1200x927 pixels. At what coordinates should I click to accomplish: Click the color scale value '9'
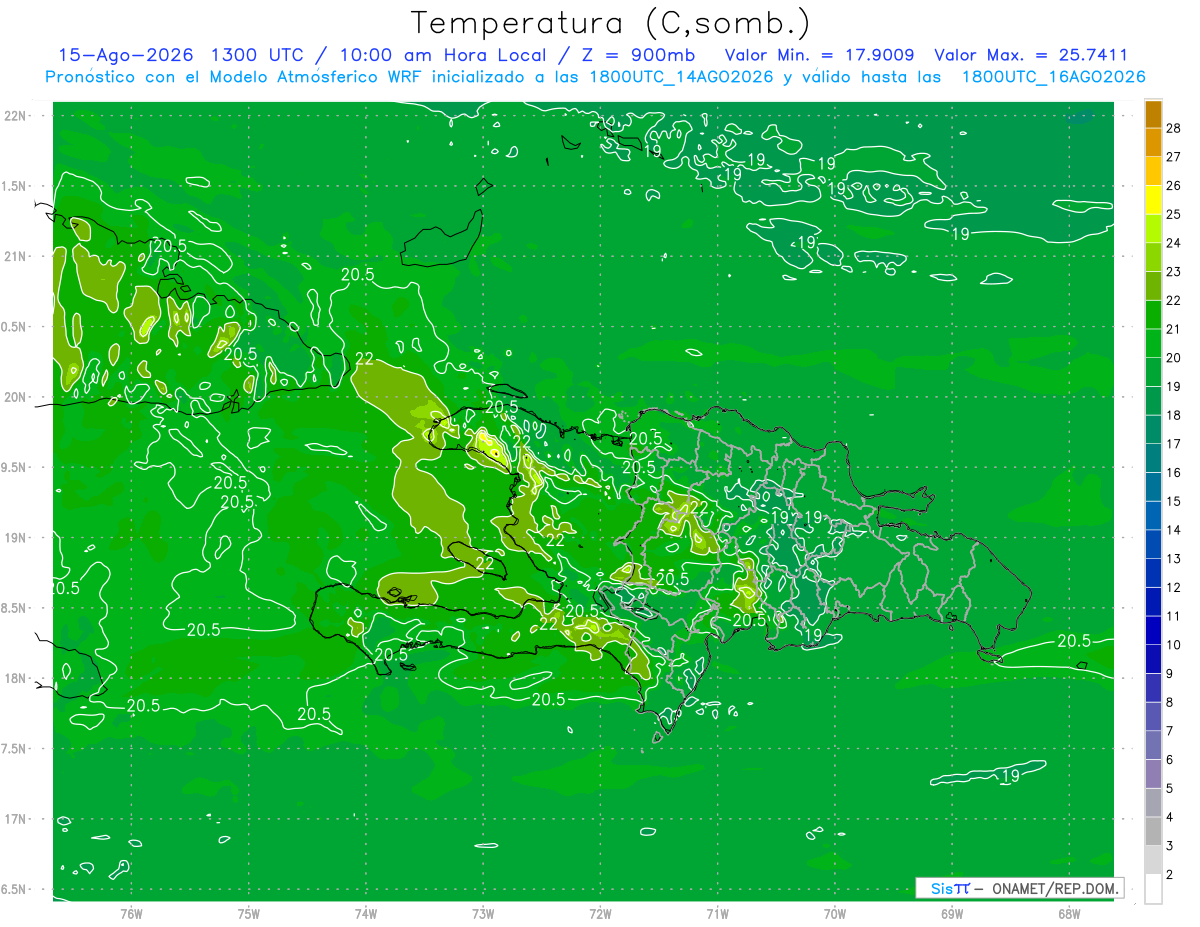(1170, 674)
